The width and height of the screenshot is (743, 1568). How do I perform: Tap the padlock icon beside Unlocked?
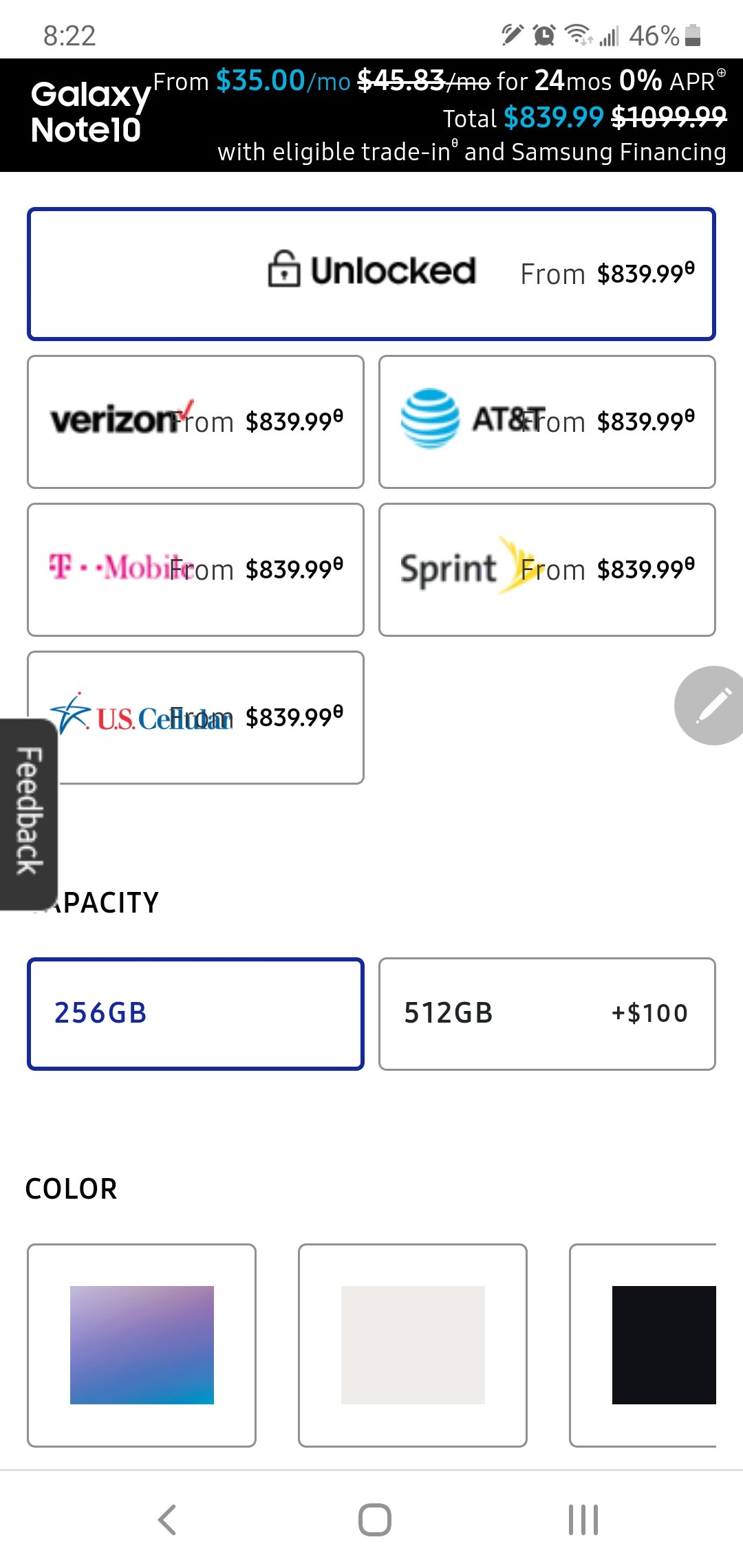point(283,269)
